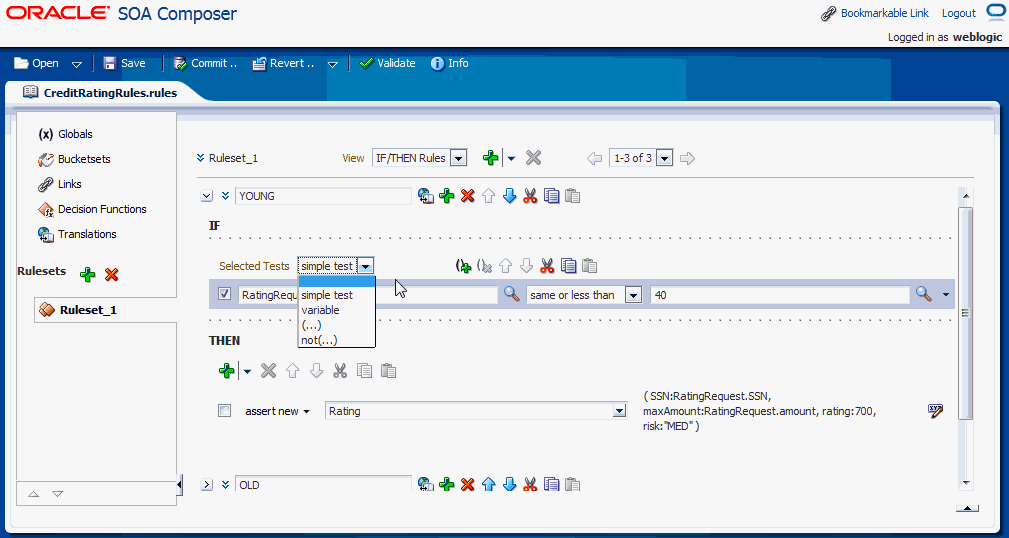1009x538 pixels.
Task: Open add-rule dropdown arrow beside plus
Action: 512,158
